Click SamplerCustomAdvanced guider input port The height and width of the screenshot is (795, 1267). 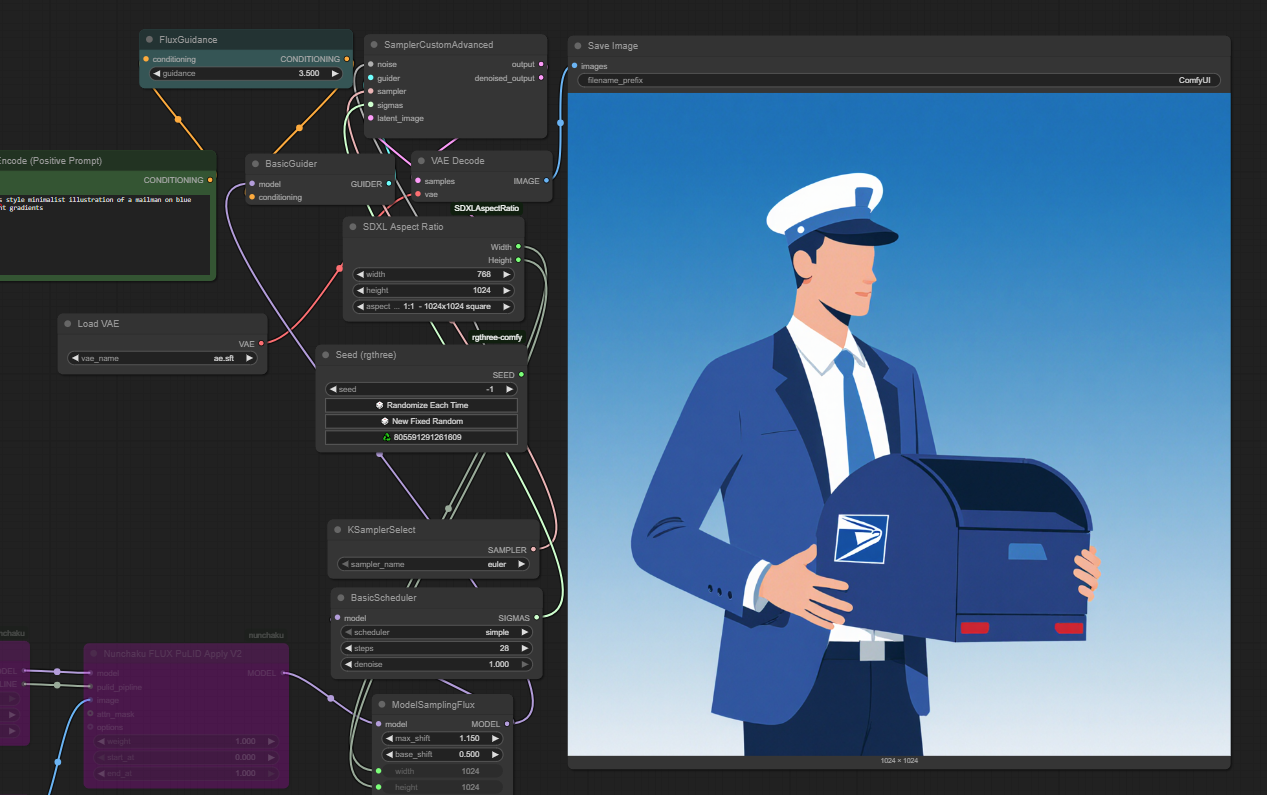(370, 78)
